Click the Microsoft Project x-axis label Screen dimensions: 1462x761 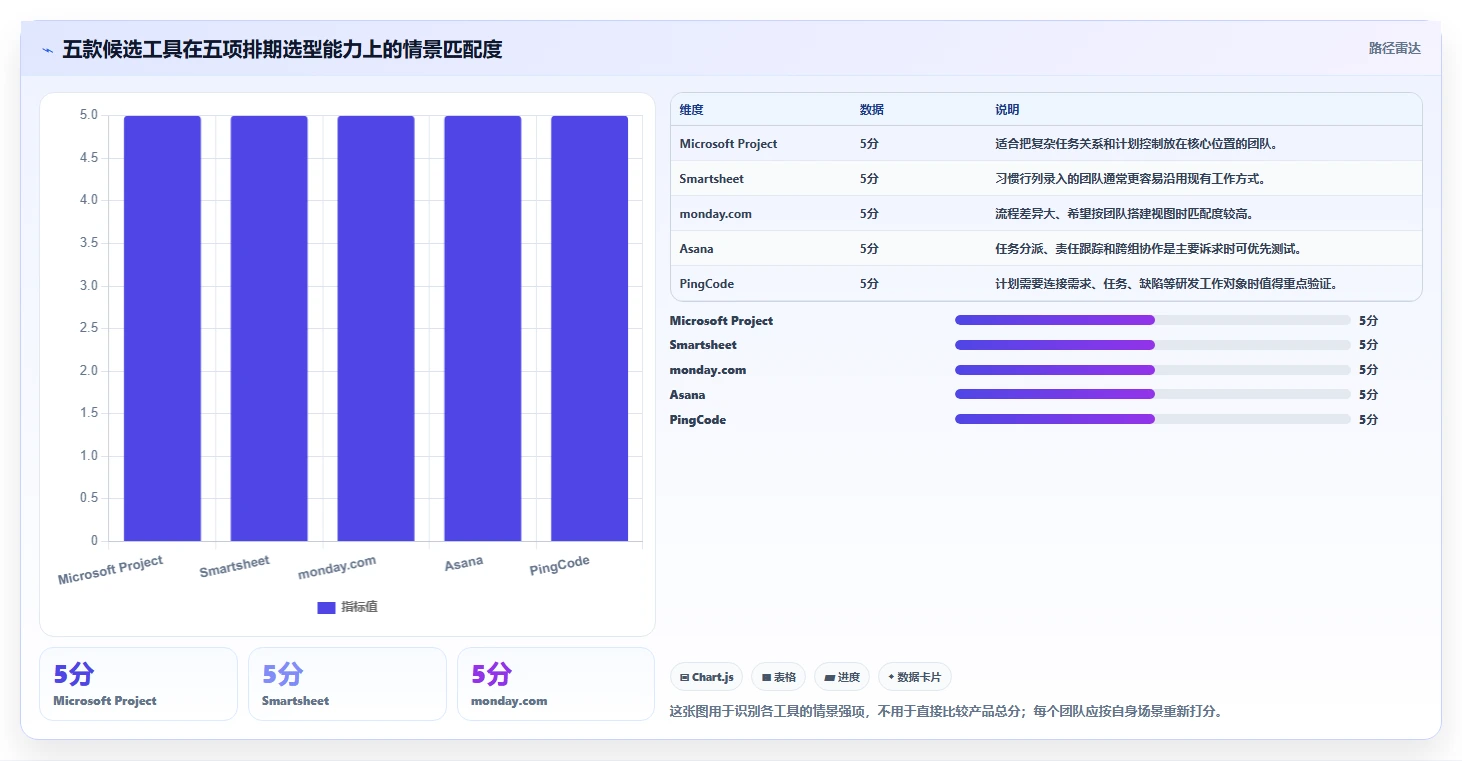(x=110, y=570)
